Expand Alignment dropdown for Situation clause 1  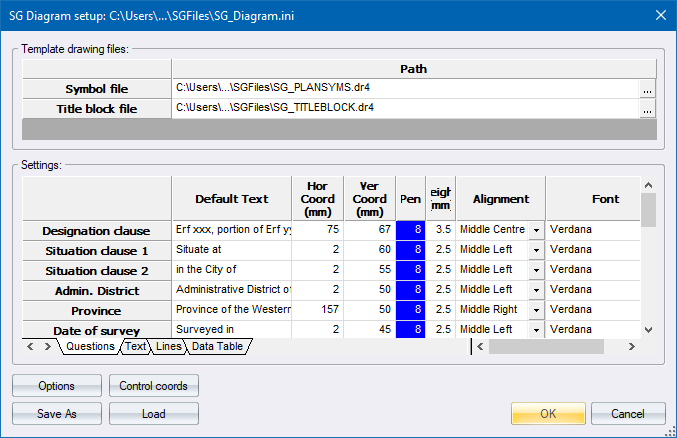click(x=536, y=250)
